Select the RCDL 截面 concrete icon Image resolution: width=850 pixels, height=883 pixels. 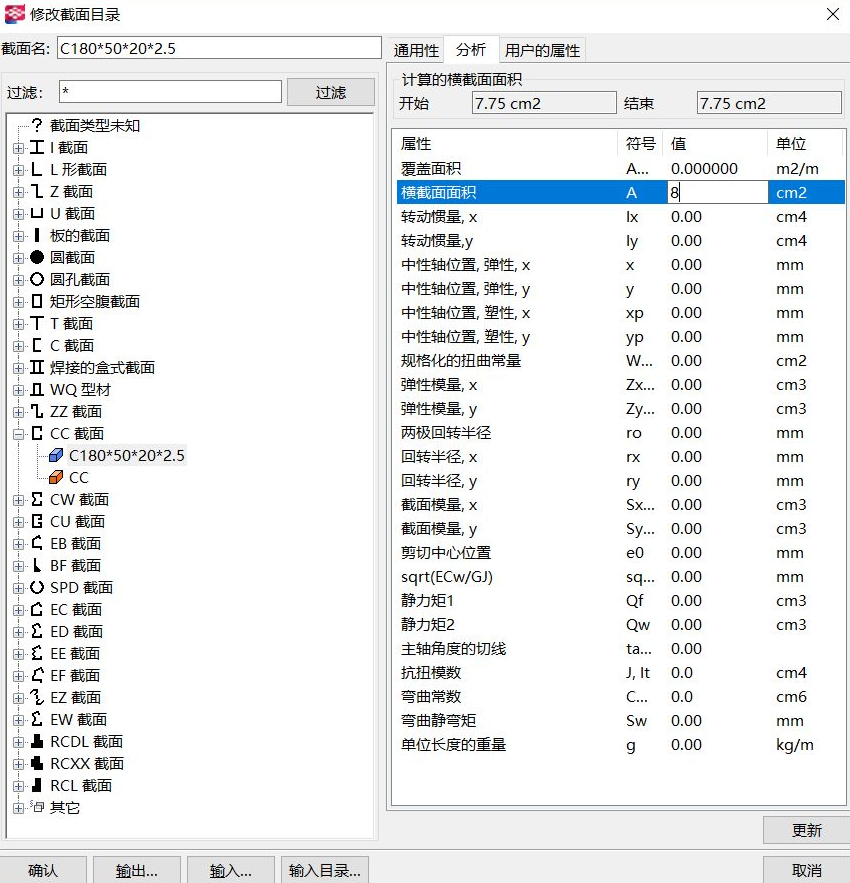[x=37, y=741]
